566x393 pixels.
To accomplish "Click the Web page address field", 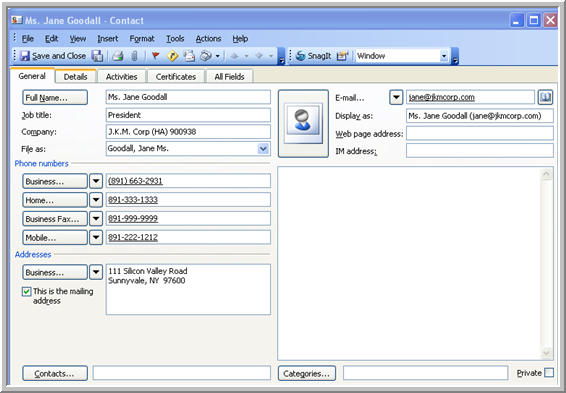I will (480, 133).
